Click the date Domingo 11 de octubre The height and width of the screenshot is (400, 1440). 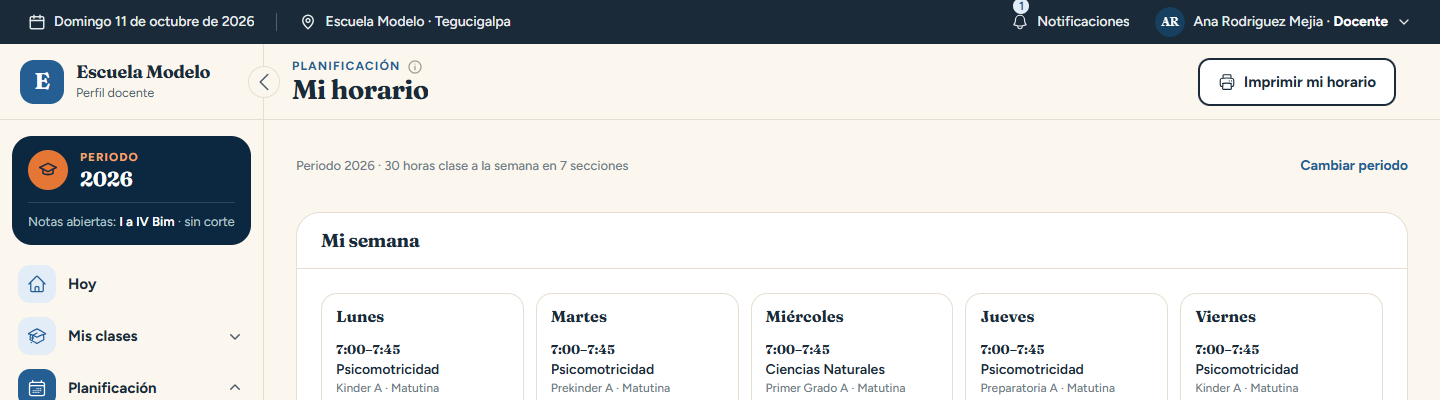click(154, 21)
